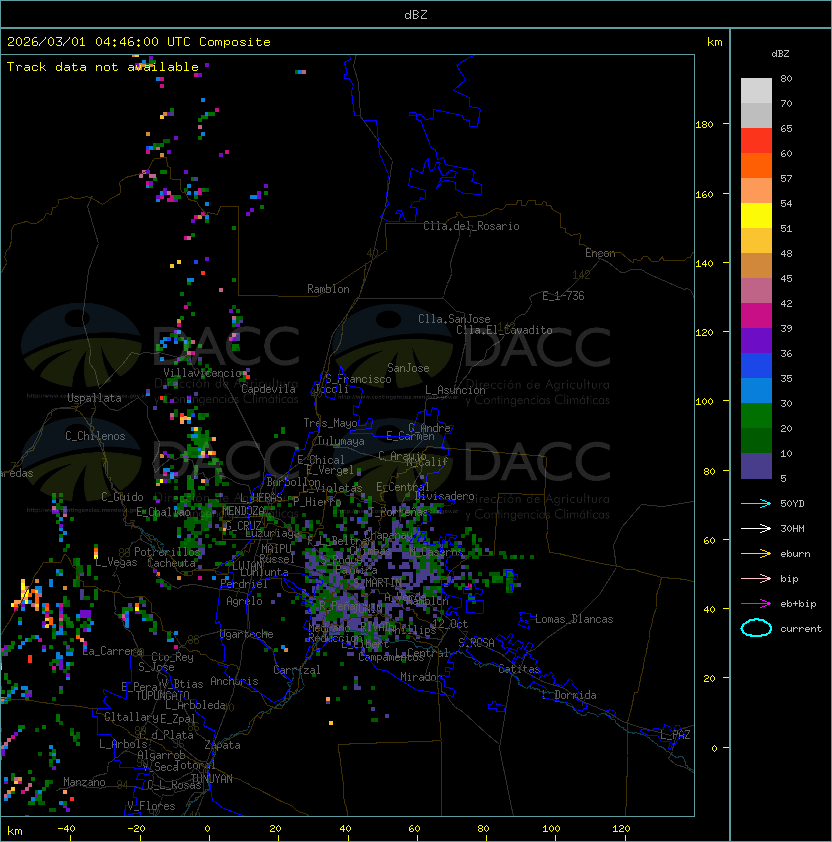832x842 pixels.
Task: Click the MENDOZA city label on map
Action: 243,511
